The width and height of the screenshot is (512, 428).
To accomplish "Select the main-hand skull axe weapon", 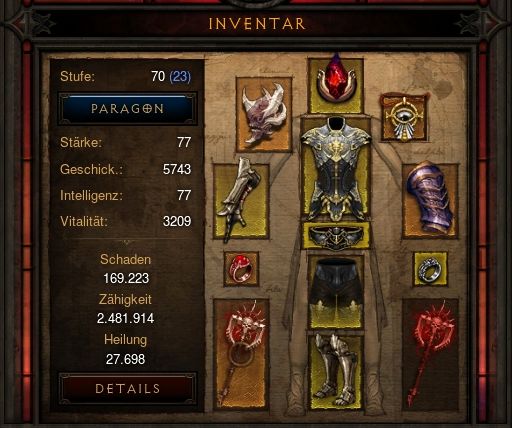I will click(x=241, y=355).
